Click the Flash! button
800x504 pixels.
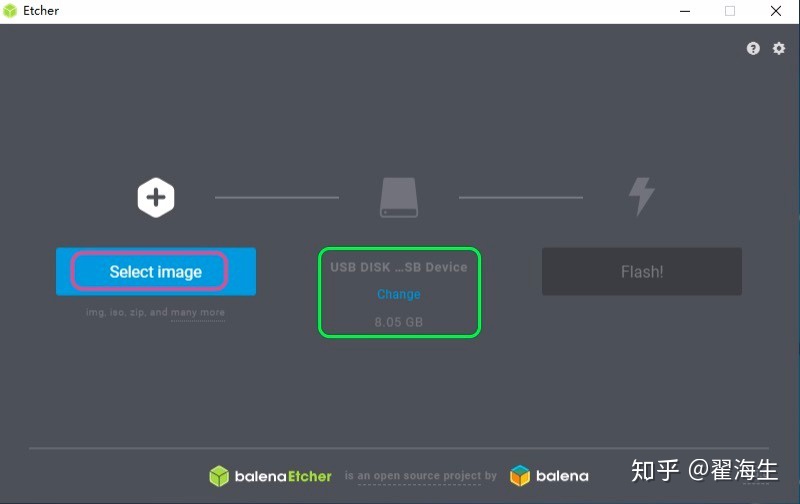click(x=642, y=271)
